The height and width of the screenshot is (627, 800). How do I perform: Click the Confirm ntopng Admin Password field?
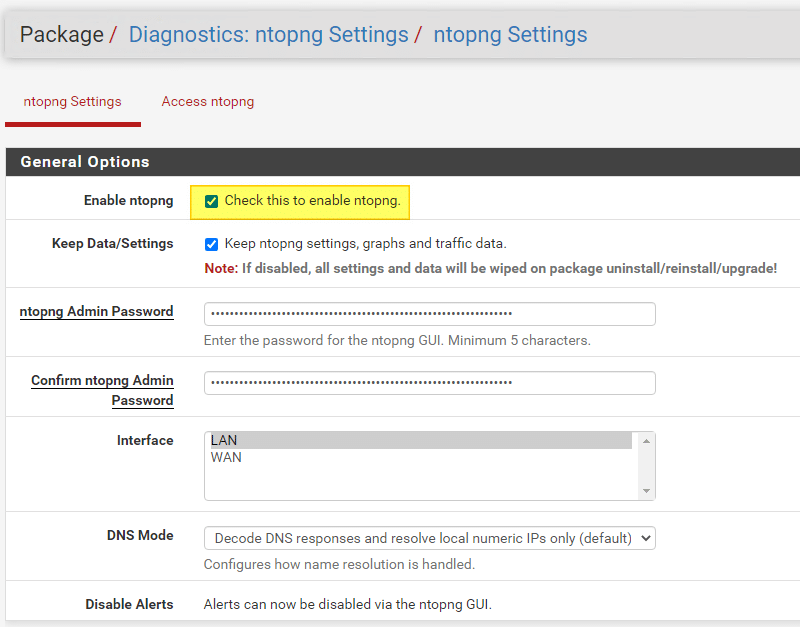(x=429, y=383)
